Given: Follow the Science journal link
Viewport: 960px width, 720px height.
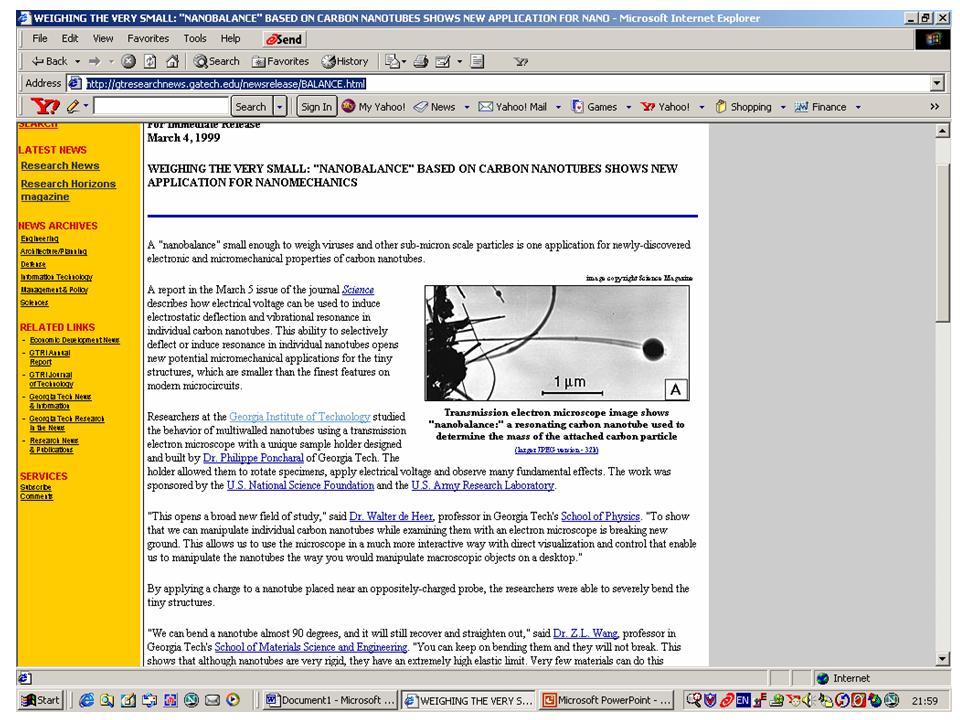Looking at the screenshot, I should 358,290.
